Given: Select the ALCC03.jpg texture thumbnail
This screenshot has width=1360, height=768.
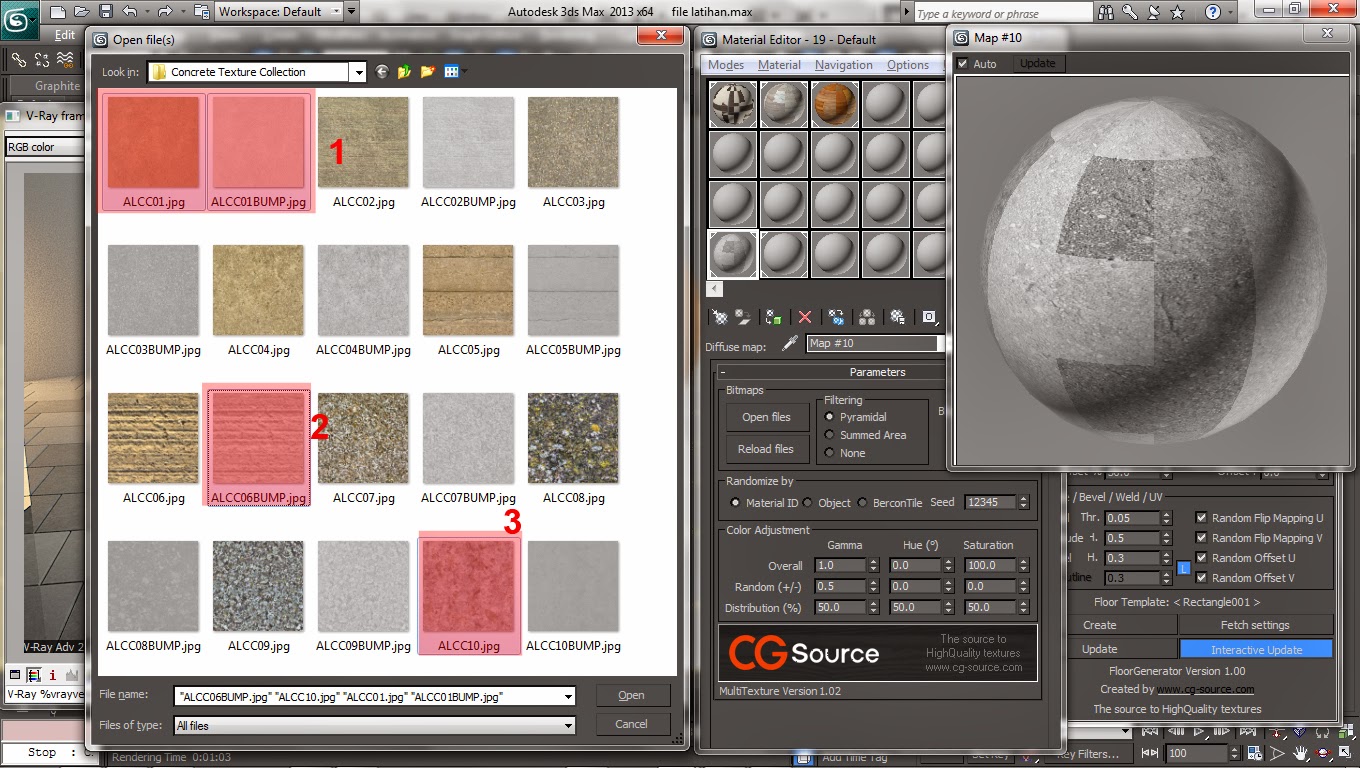Looking at the screenshot, I should (573, 141).
